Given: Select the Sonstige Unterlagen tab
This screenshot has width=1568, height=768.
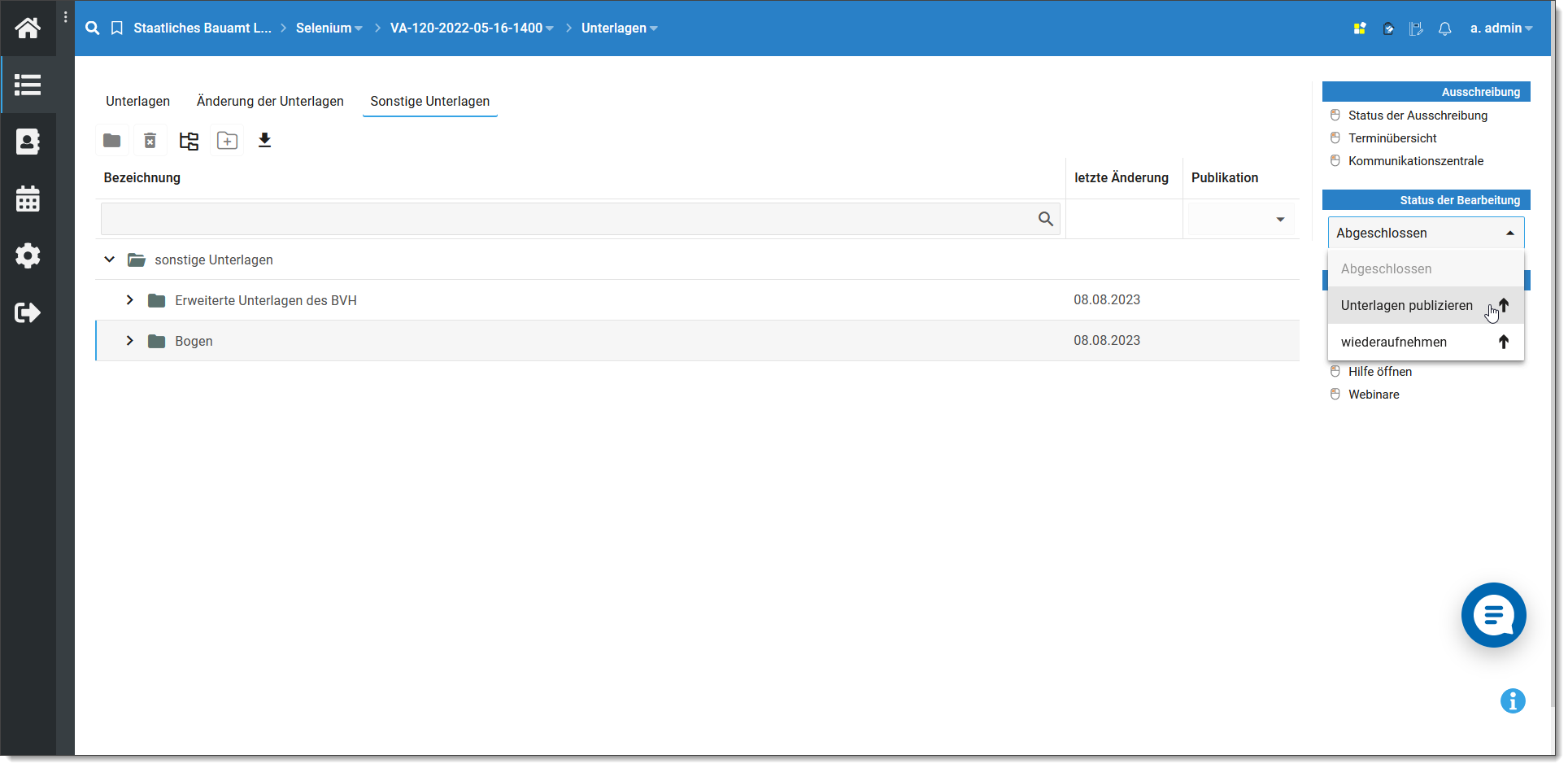Looking at the screenshot, I should [x=430, y=101].
